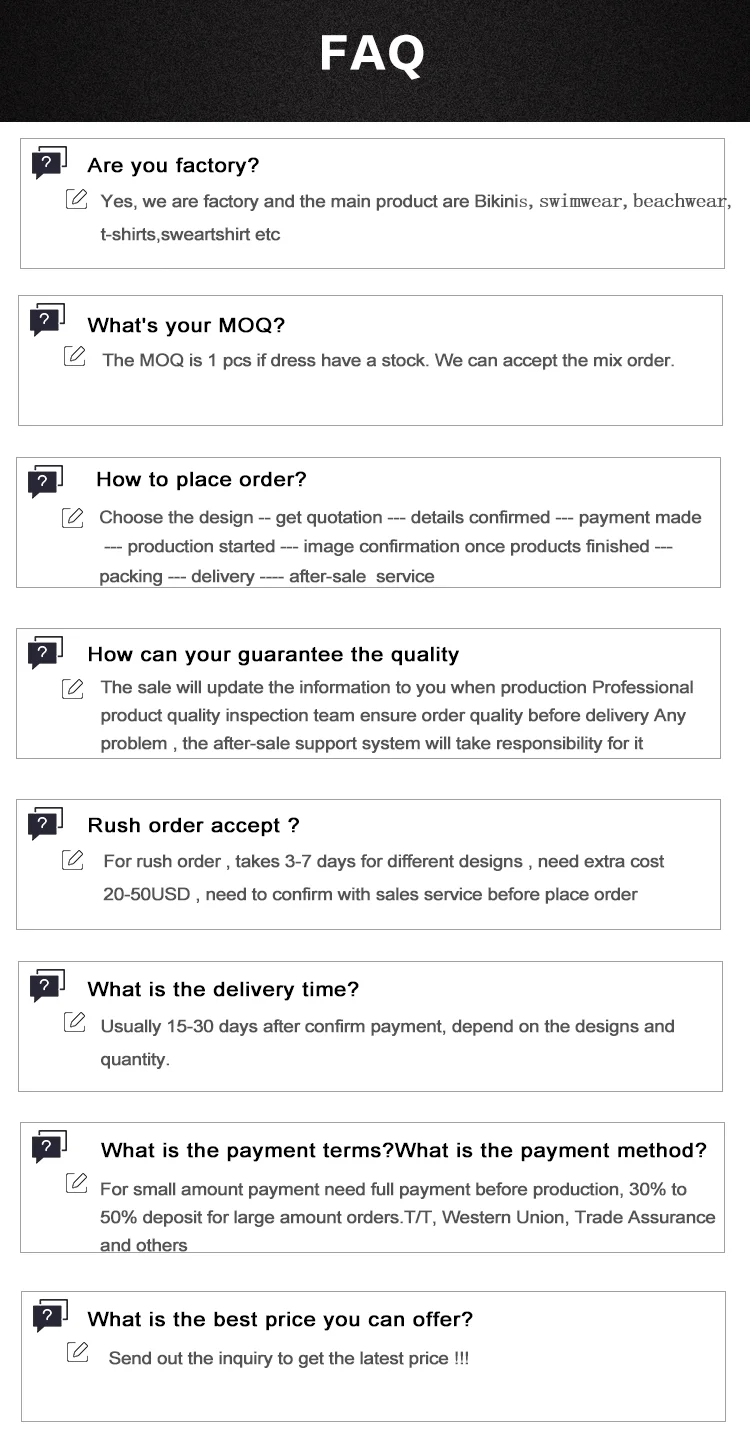Click the pencil icon before "Choose the design"

(x=72, y=517)
